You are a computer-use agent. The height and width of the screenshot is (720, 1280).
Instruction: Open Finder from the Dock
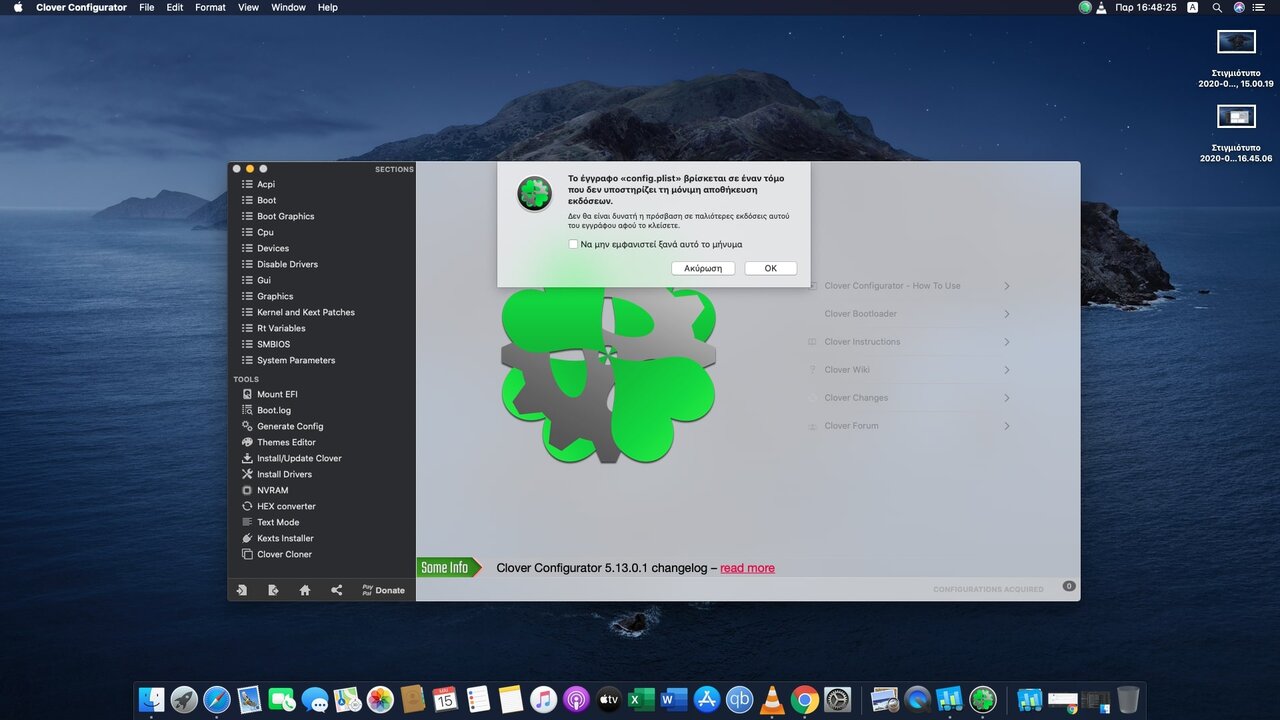(151, 699)
